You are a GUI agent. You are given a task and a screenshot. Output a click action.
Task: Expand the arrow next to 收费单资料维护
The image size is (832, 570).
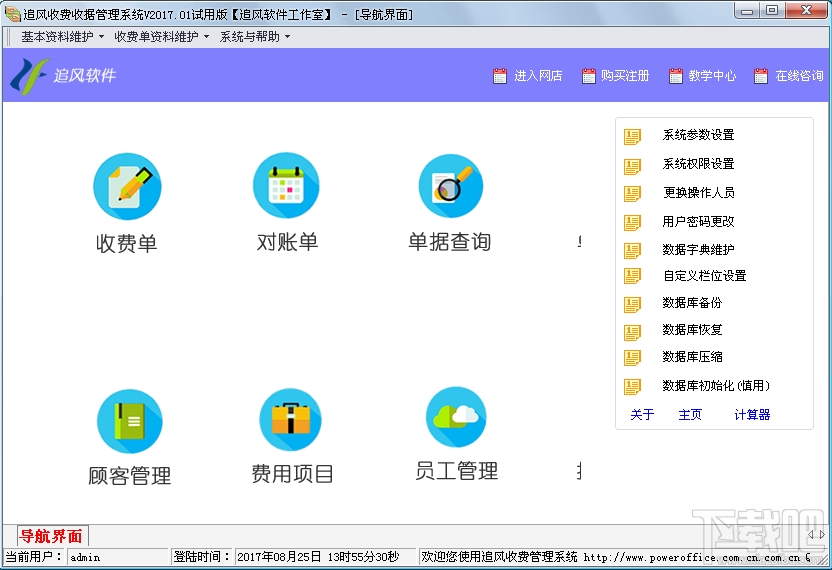pos(206,37)
